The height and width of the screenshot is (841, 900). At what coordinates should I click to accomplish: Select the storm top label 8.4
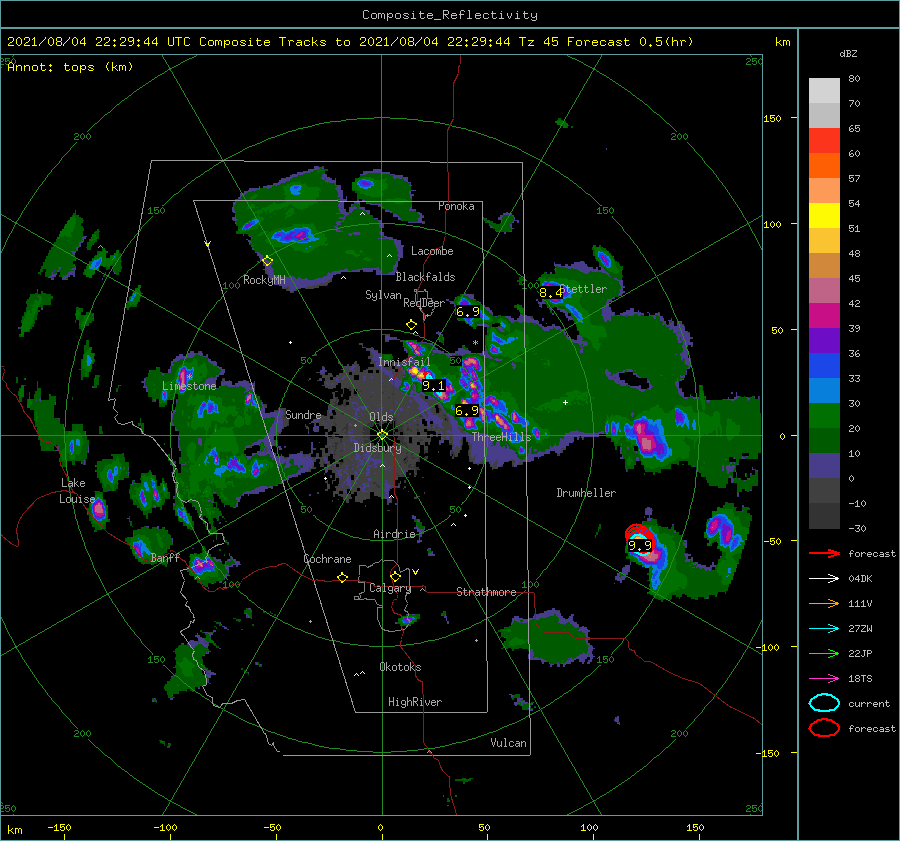tap(550, 293)
